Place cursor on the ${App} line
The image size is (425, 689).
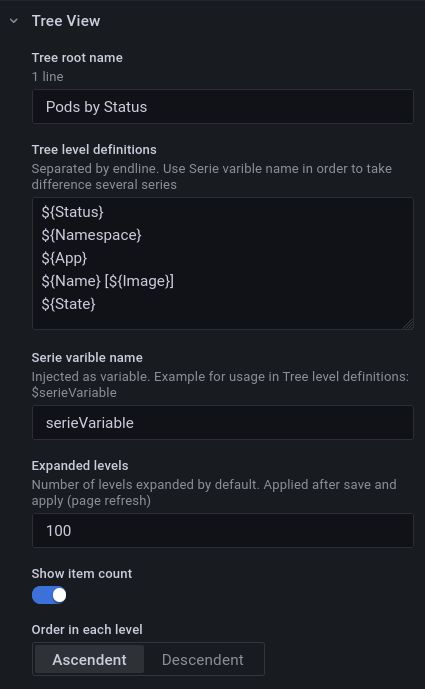[x=64, y=258]
